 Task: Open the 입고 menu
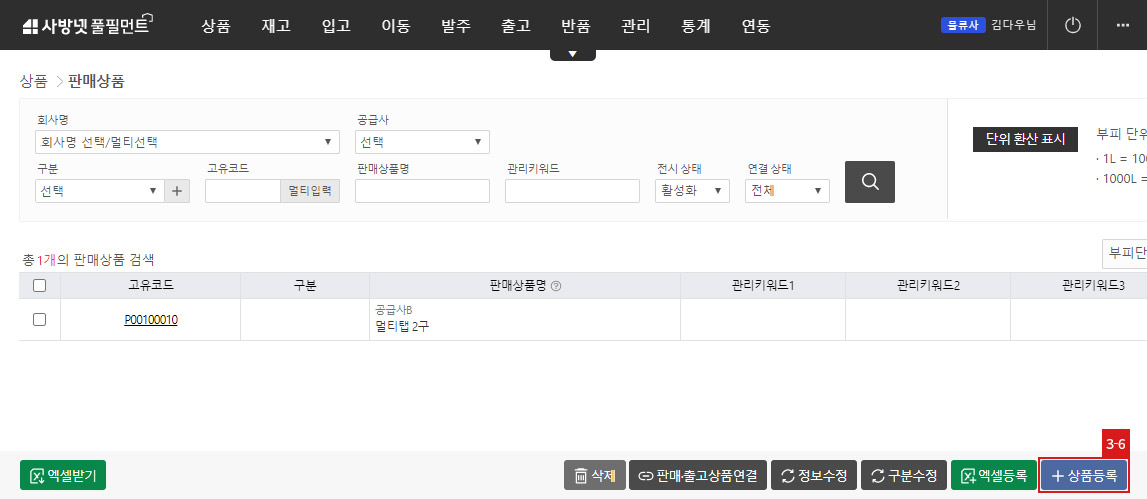click(x=336, y=26)
